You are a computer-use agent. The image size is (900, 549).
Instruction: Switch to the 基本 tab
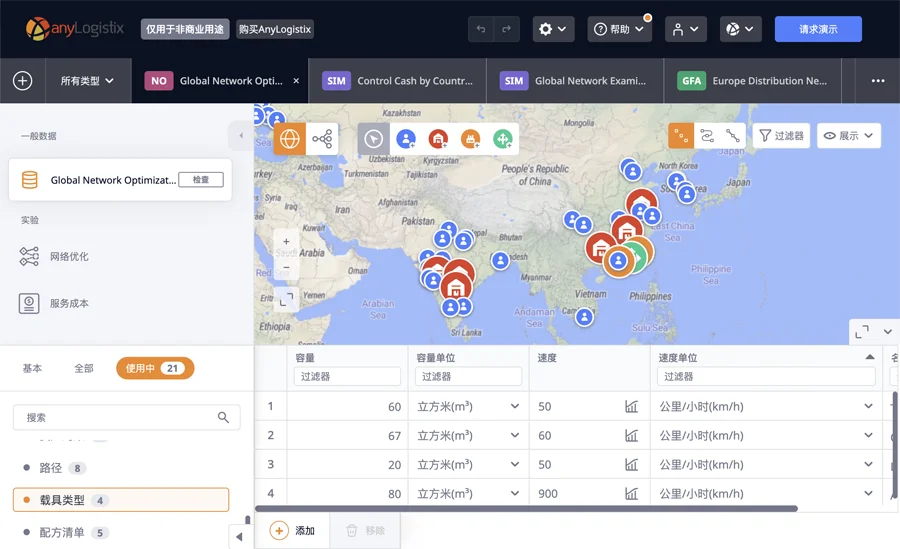coord(32,368)
